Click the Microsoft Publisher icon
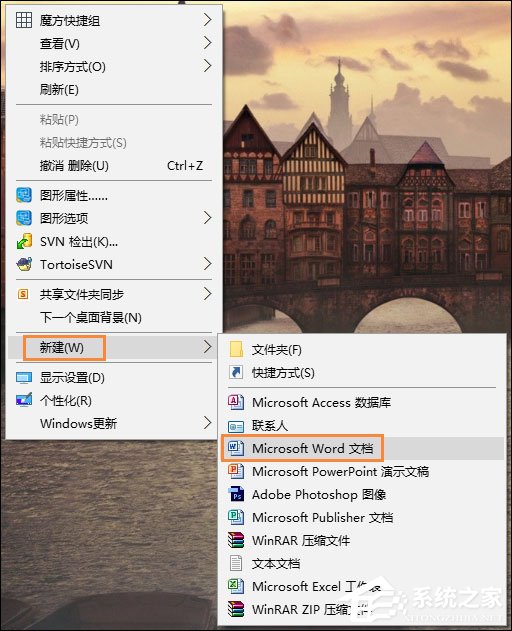Image resolution: width=512 pixels, height=631 pixels. pos(236,517)
